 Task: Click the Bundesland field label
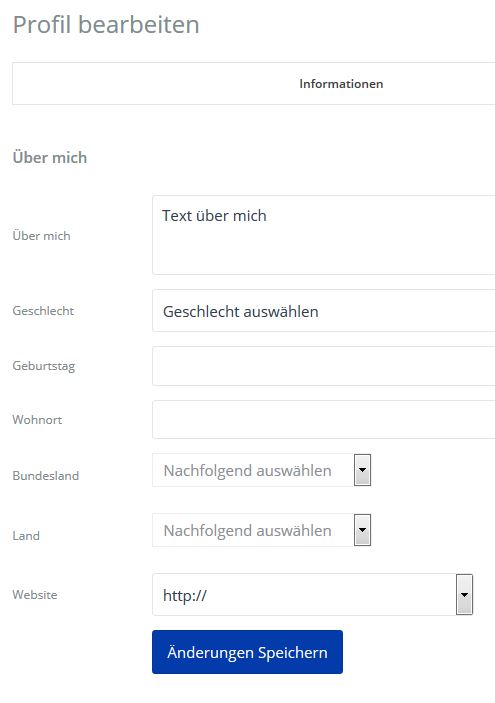coord(46,475)
